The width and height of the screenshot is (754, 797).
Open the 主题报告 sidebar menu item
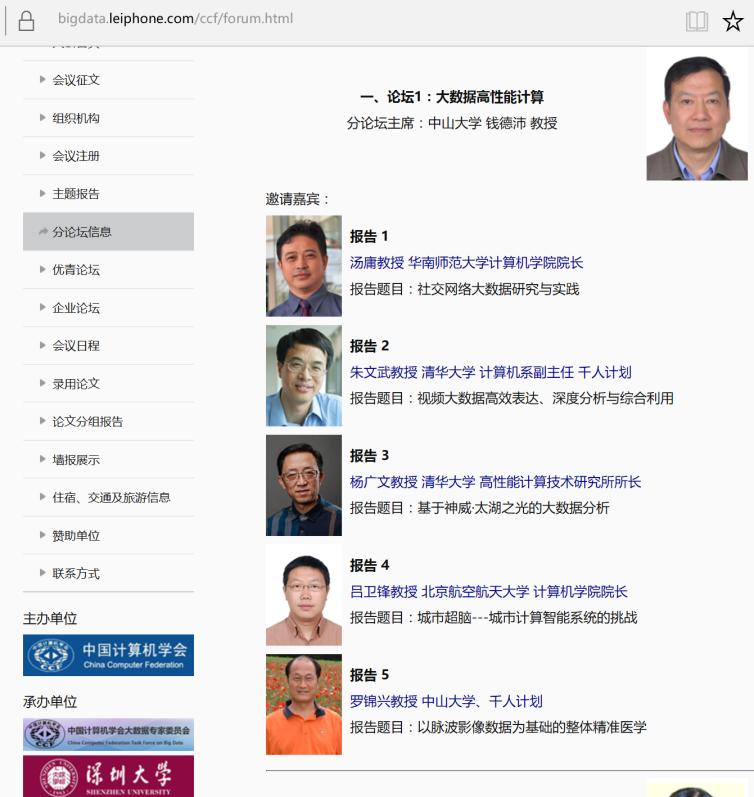tap(108, 194)
